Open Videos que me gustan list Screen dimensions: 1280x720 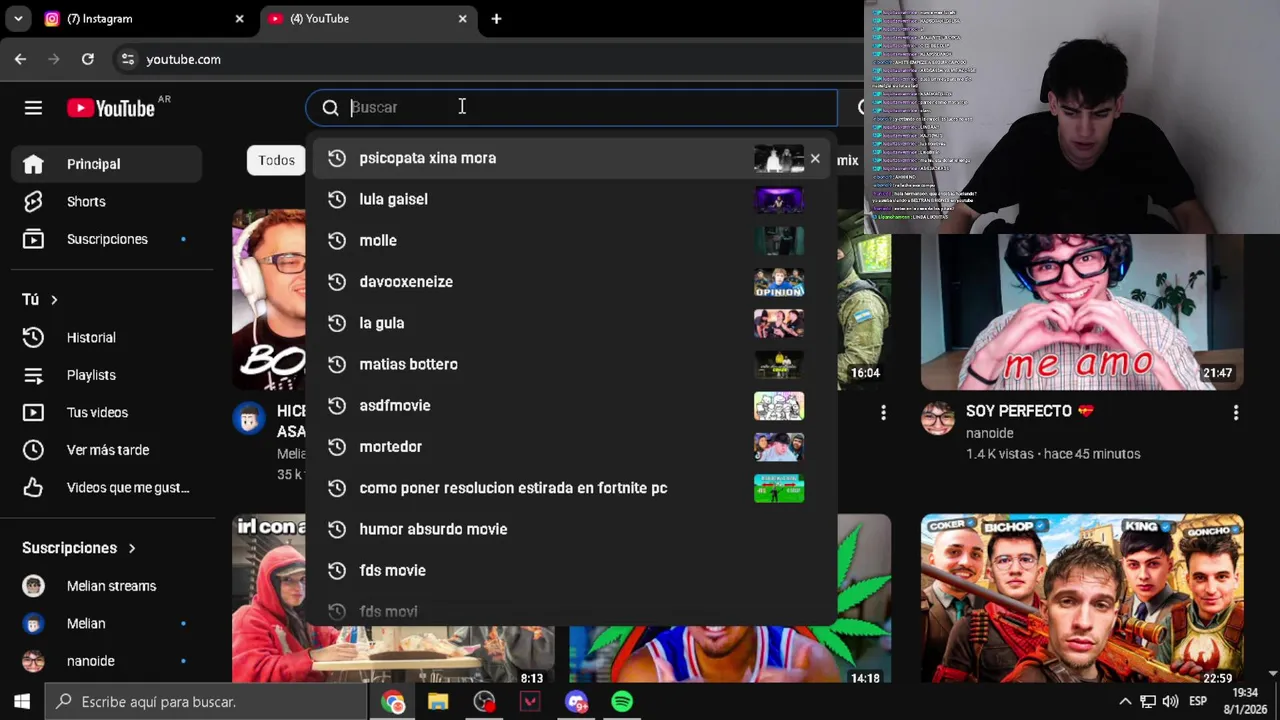pos(107,487)
